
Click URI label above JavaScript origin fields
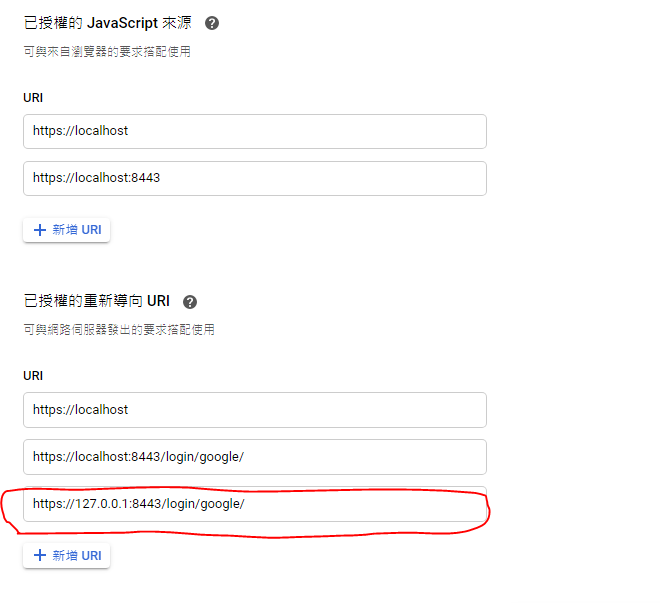click(33, 98)
